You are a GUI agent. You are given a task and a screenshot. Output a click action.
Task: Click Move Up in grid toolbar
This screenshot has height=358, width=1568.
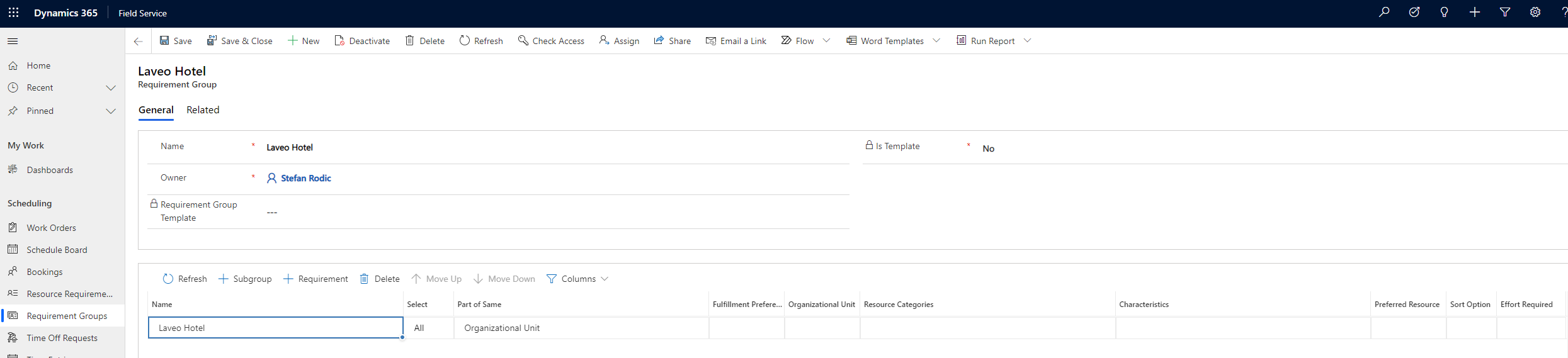click(436, 279)
